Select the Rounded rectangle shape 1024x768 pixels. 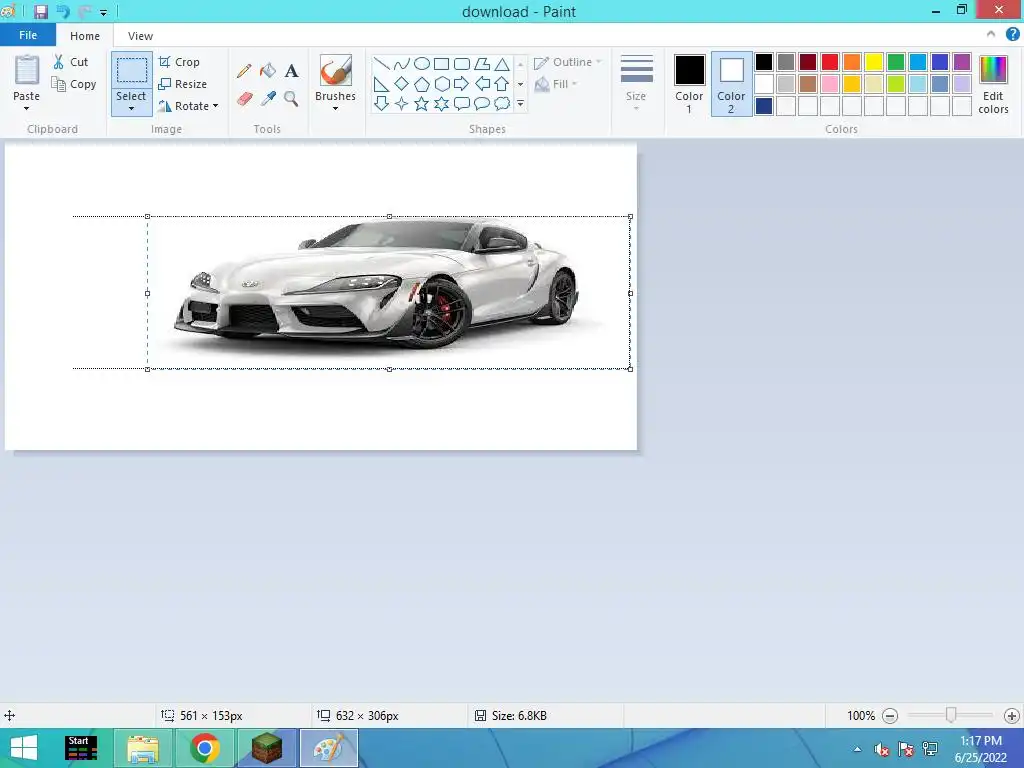point(462,64)
